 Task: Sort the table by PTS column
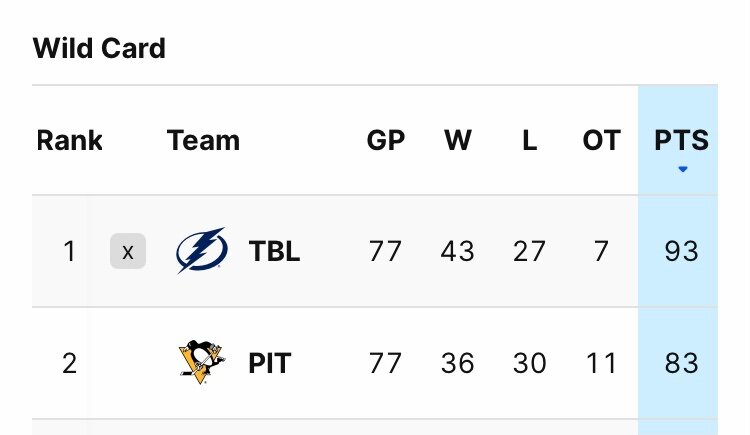pyautogui.click(x=681, y=140)
